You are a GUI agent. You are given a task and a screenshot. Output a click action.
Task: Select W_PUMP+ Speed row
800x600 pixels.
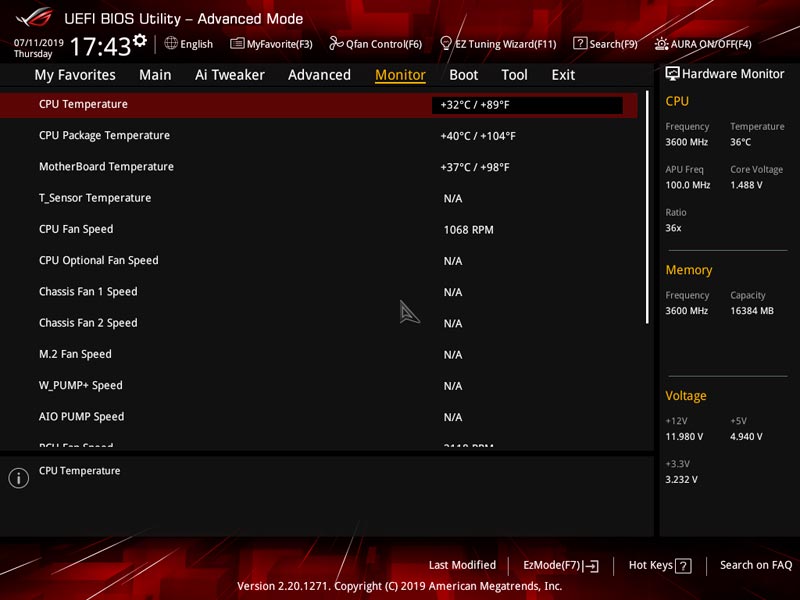click(x=318, y=386)
